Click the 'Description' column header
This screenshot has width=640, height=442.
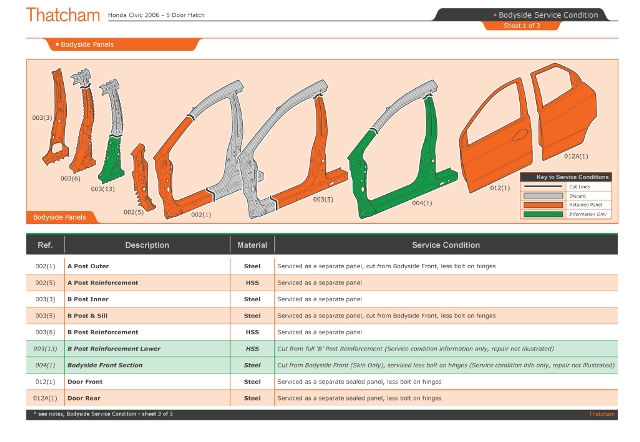[147, 245]
